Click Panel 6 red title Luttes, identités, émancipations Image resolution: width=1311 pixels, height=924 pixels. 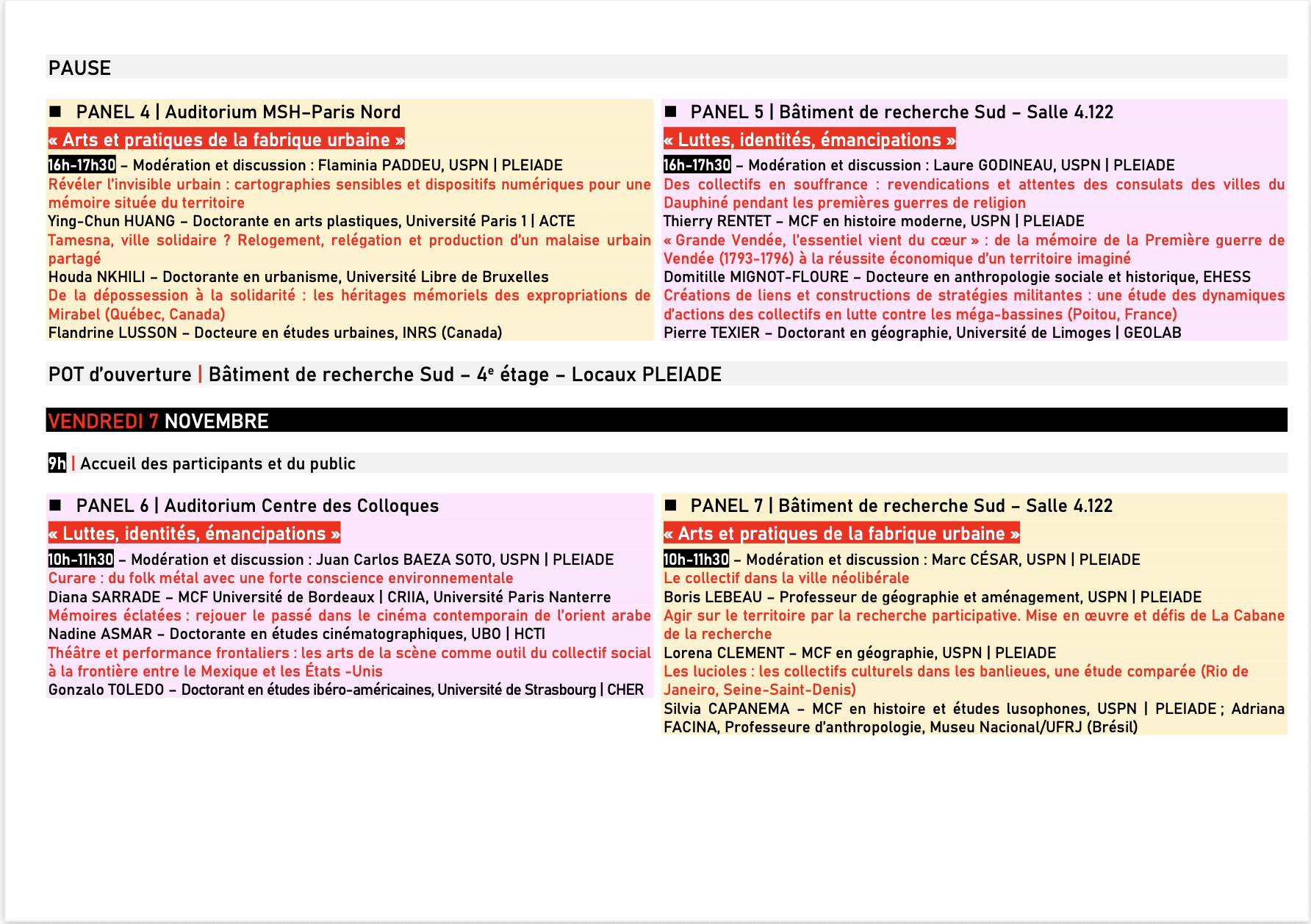point(194,533)
